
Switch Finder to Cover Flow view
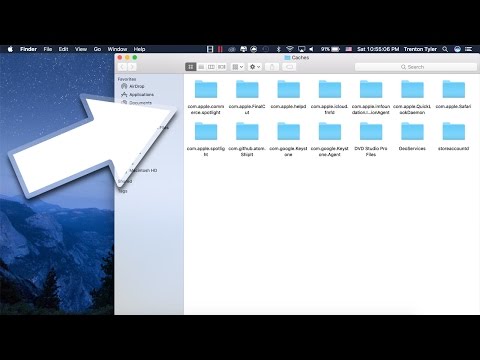pos(222,67)
